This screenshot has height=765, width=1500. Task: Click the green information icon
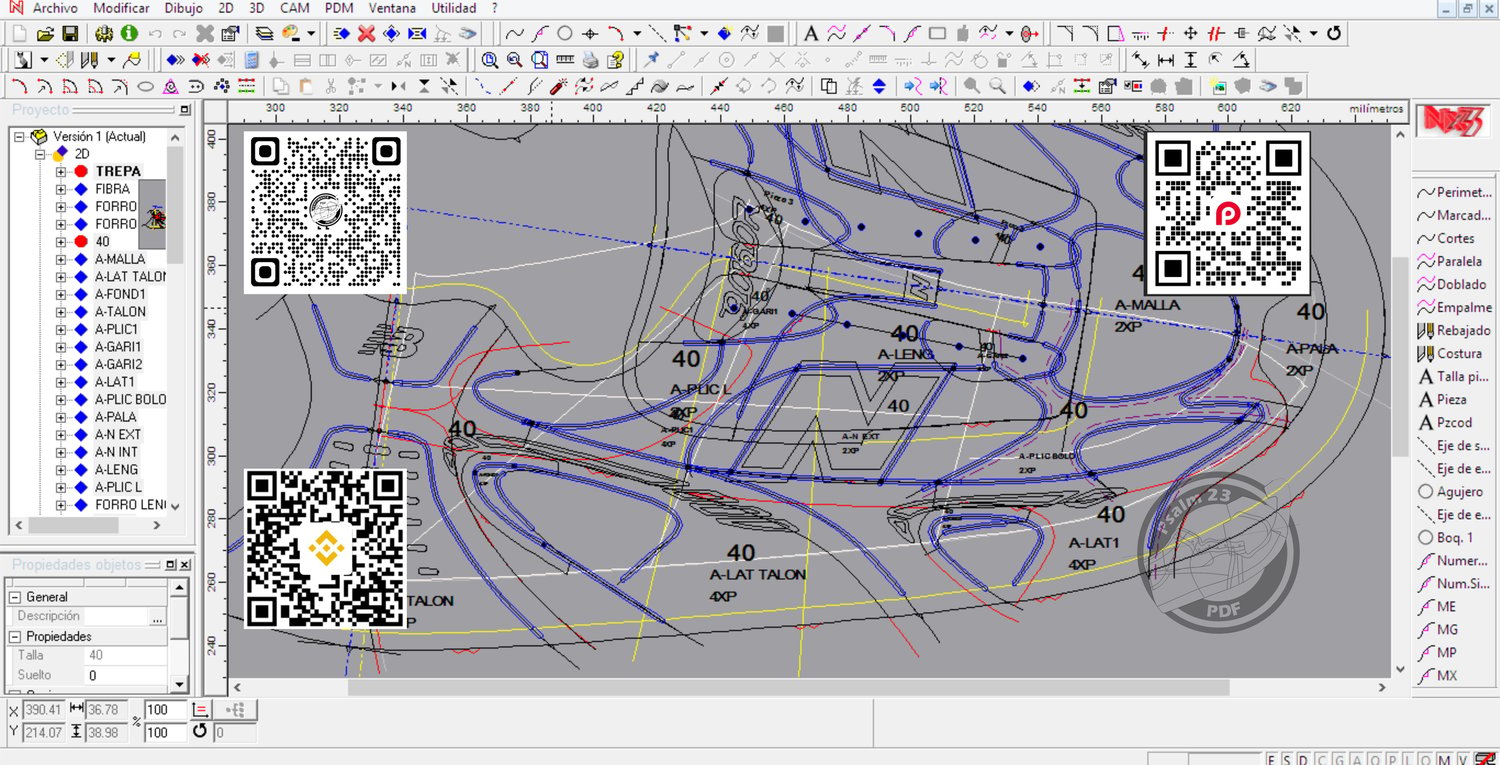click(129, 33)
